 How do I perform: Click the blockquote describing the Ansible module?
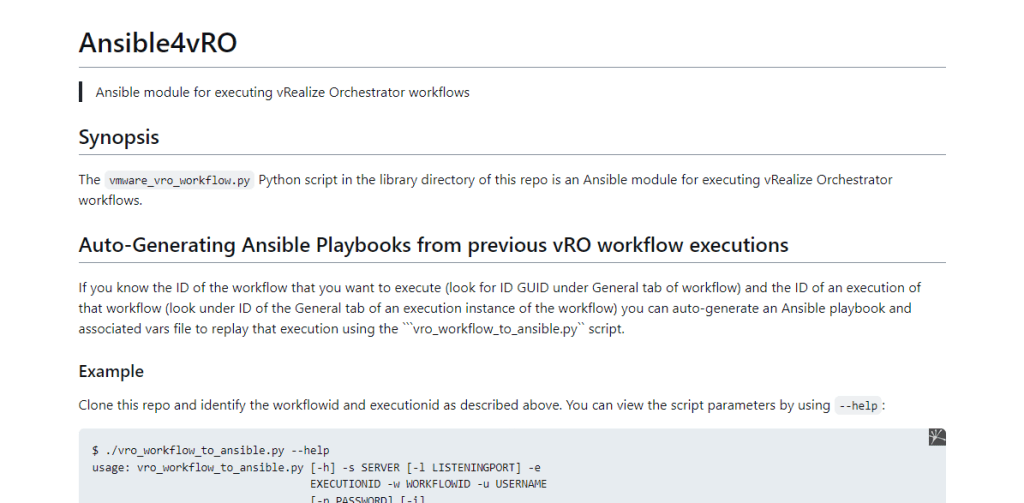(282, 92)
